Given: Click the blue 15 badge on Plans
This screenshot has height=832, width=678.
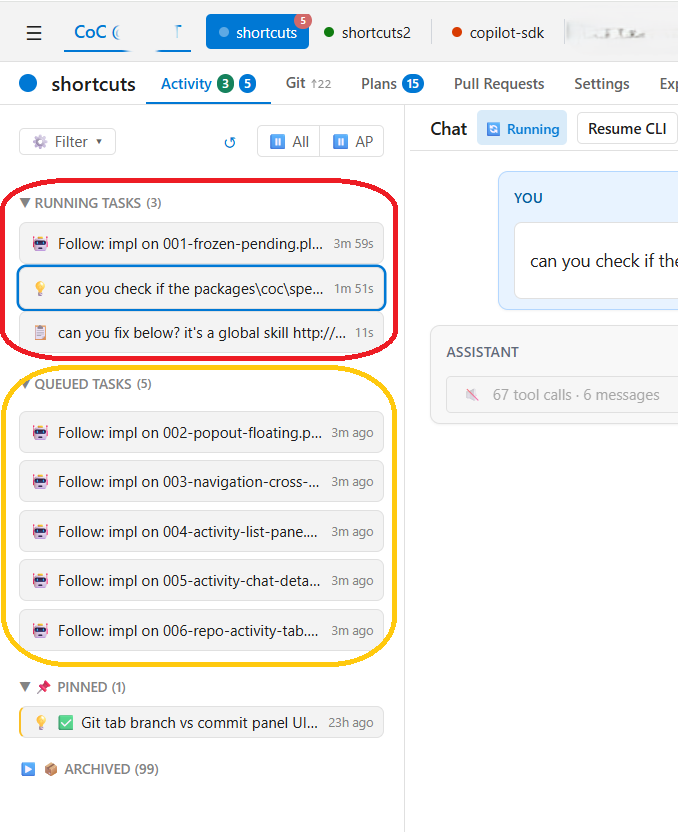Looking at the screenshot, I should 413,84.
